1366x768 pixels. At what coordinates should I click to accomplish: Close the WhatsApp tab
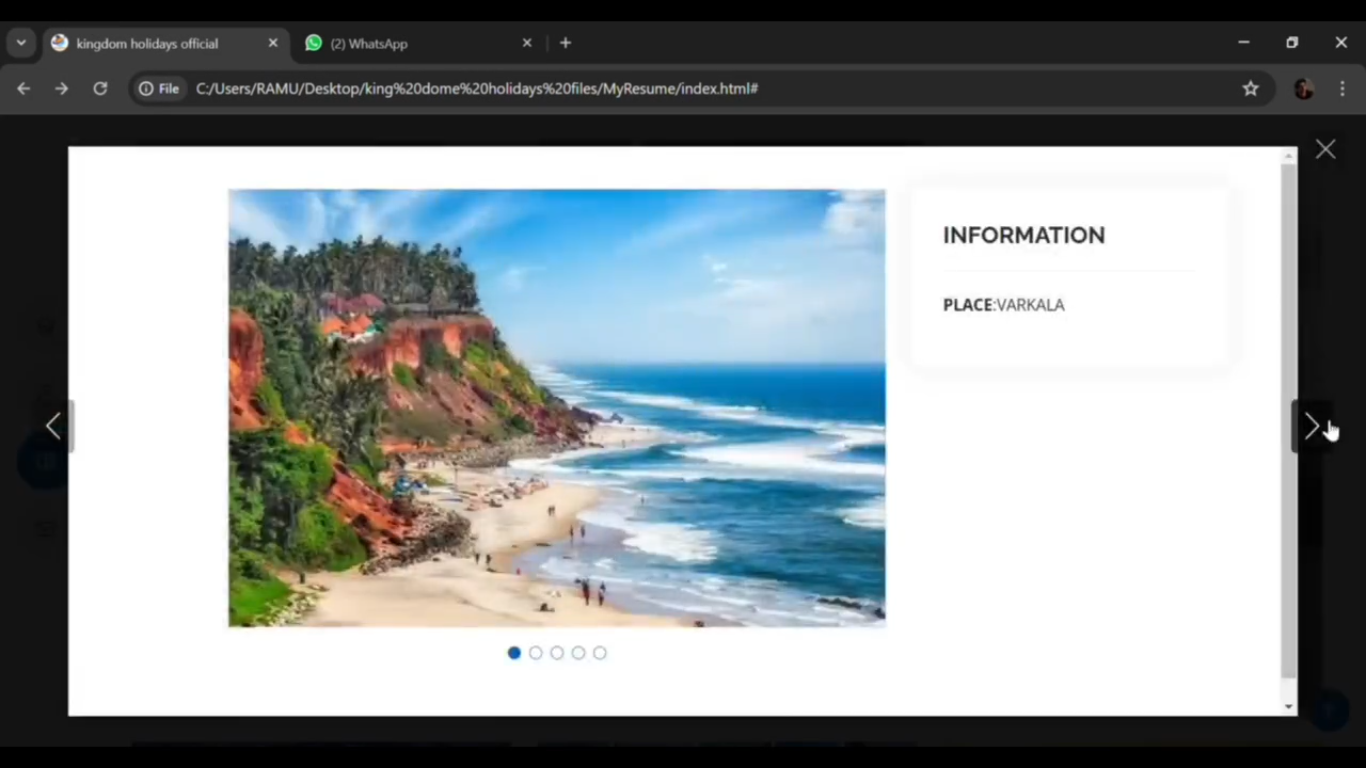pyautogui.click(x=527, y=43)
